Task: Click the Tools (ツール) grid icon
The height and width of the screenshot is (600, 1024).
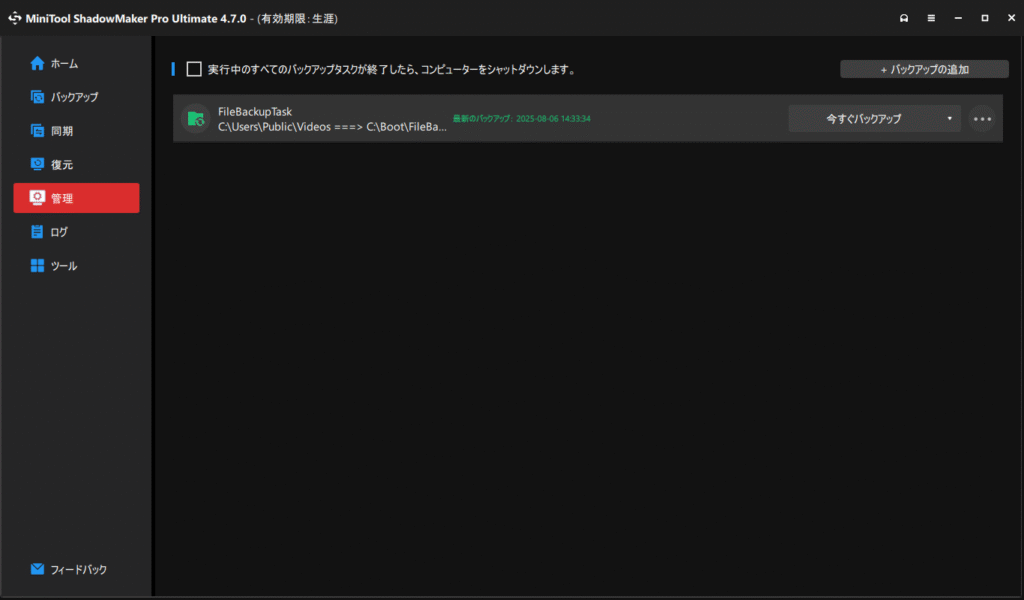Action: (x=37, y=266)
